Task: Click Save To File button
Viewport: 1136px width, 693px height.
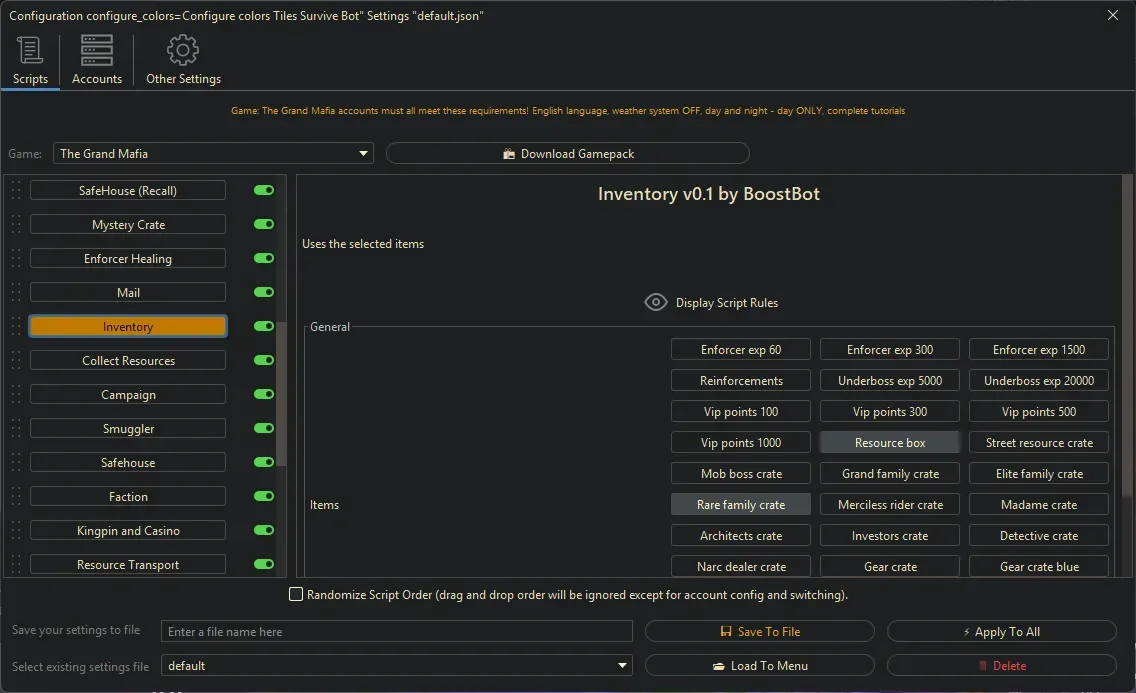Action: point(759,631)
